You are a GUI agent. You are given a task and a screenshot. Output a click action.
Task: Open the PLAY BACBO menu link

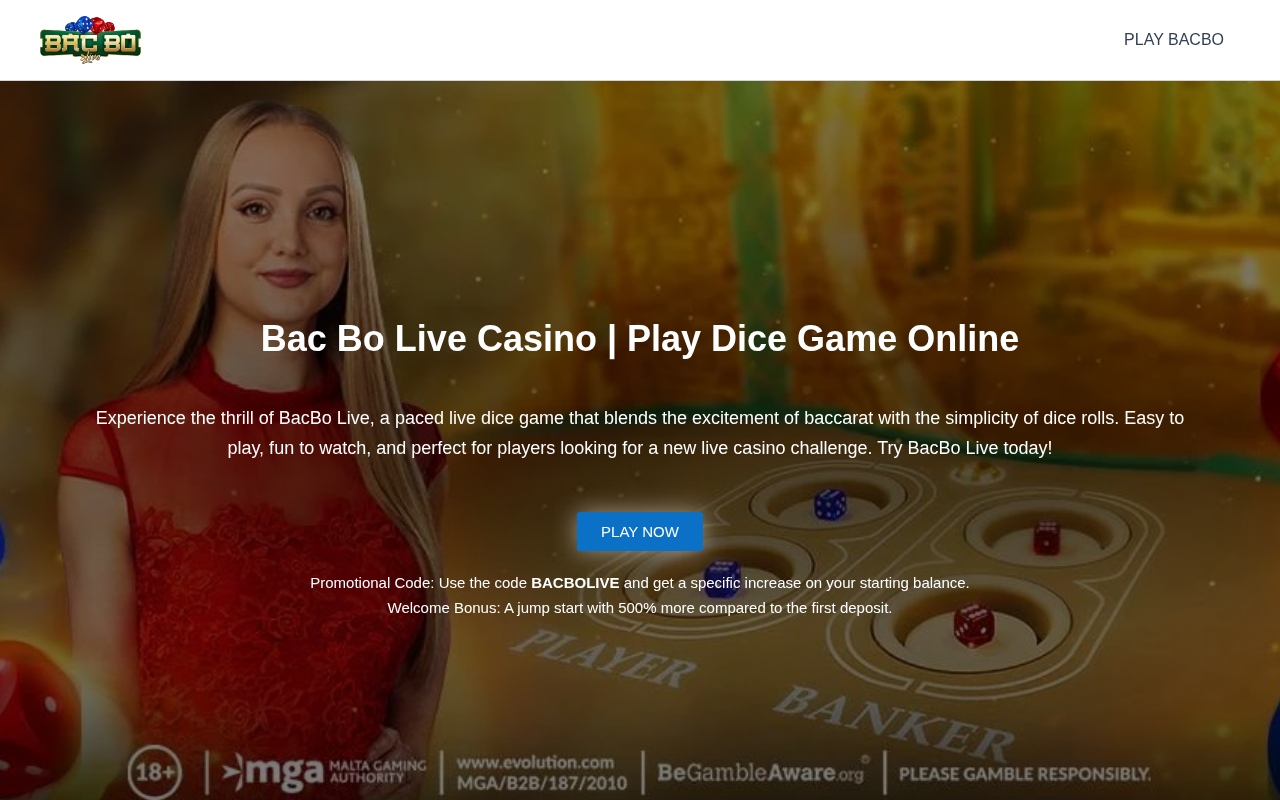(1173, 40)
